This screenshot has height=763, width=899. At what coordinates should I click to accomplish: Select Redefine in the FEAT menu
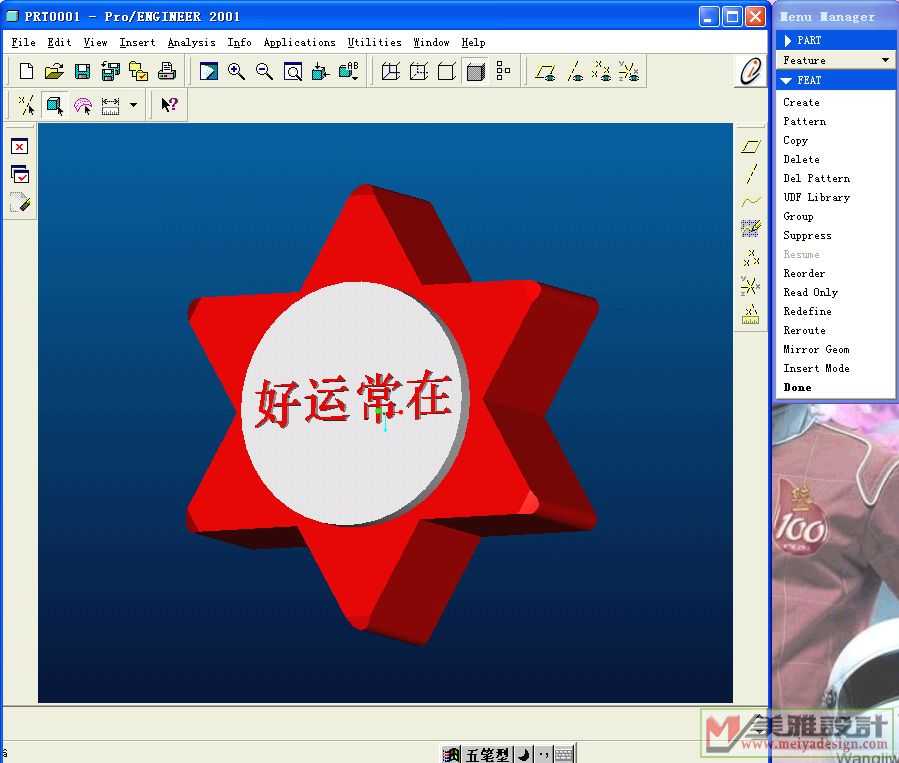(x=807, y=311)
